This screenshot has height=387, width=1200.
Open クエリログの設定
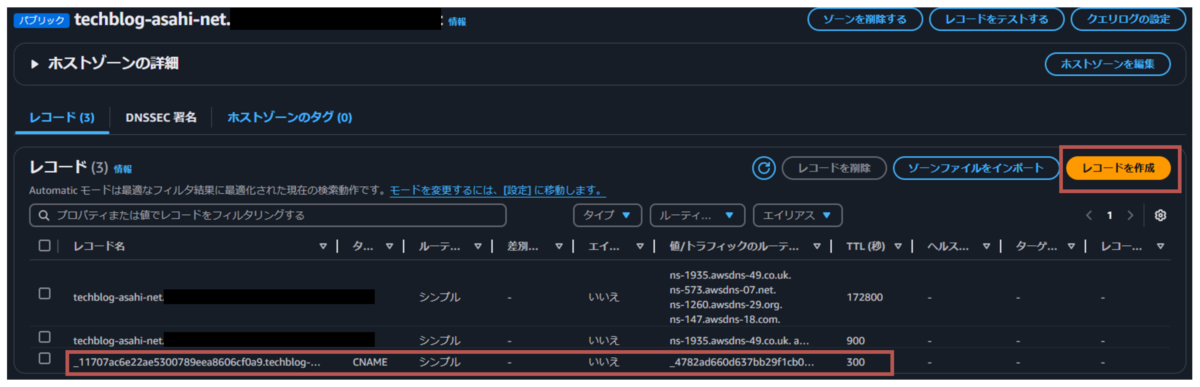click(1128, 19)
